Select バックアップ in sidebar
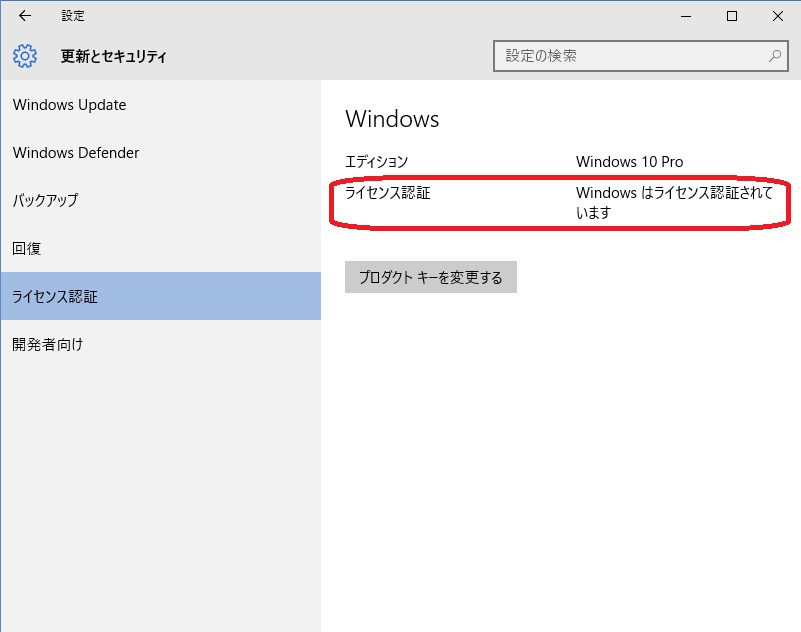The width and height of the screenshot is (801, 632). 160,200
